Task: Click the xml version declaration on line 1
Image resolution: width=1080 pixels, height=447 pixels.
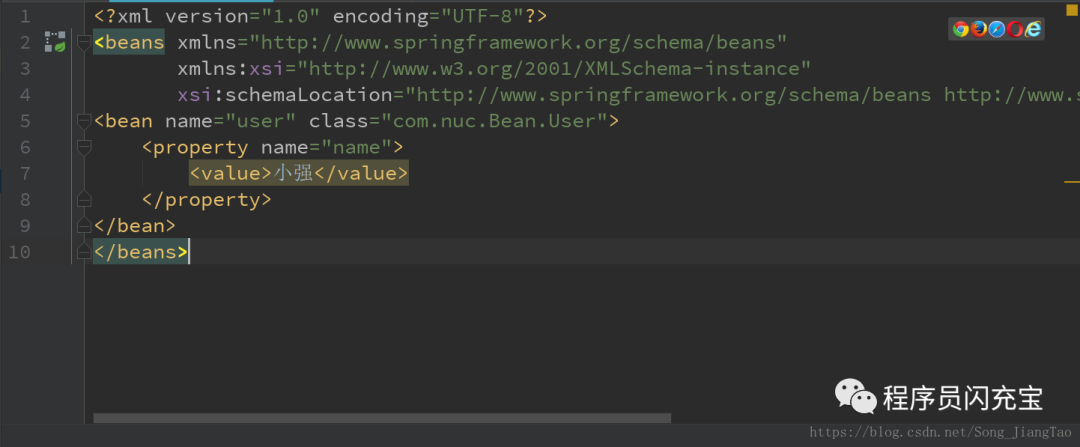Action: coord(321,17)
